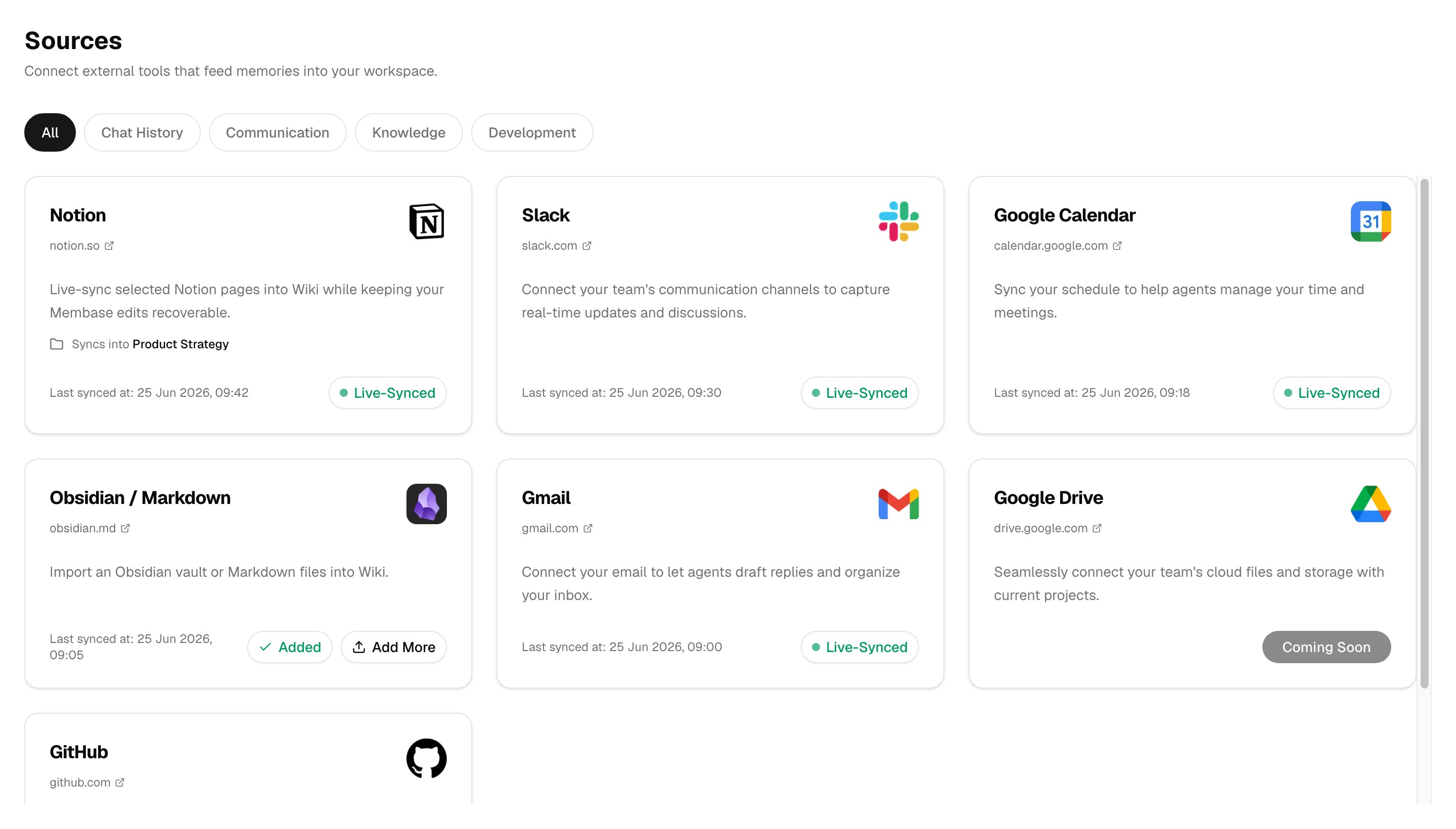Open external link icon beside obsidian.md

[x=125, y=528]
